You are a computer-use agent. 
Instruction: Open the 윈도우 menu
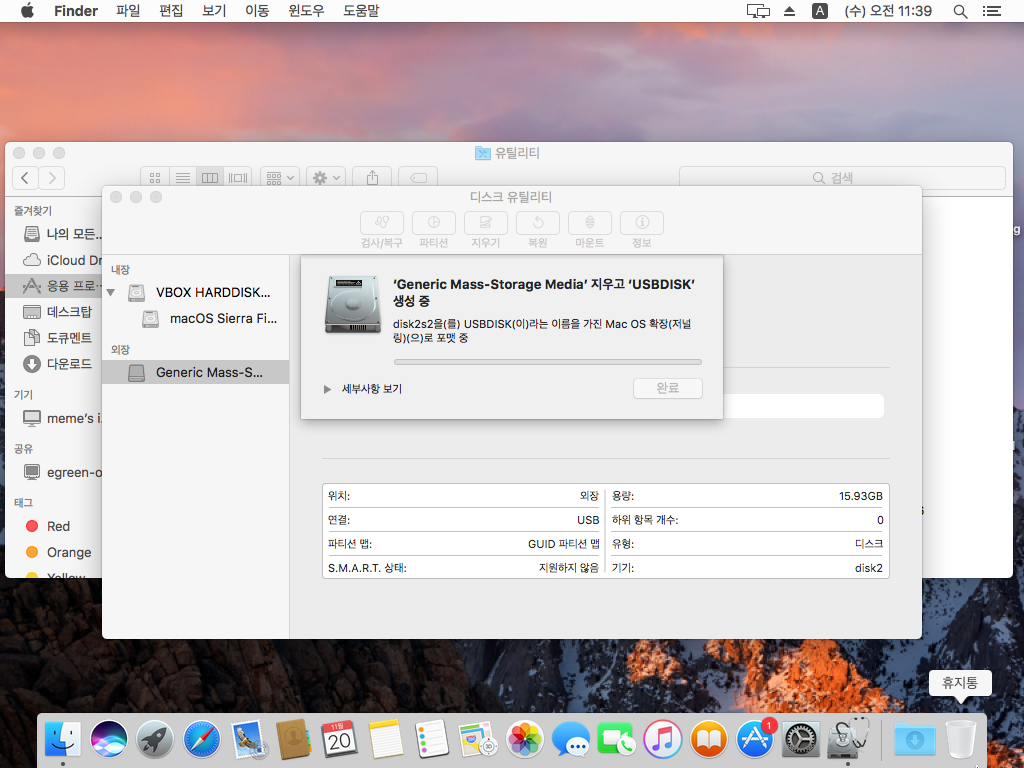(x=306, y=11)
